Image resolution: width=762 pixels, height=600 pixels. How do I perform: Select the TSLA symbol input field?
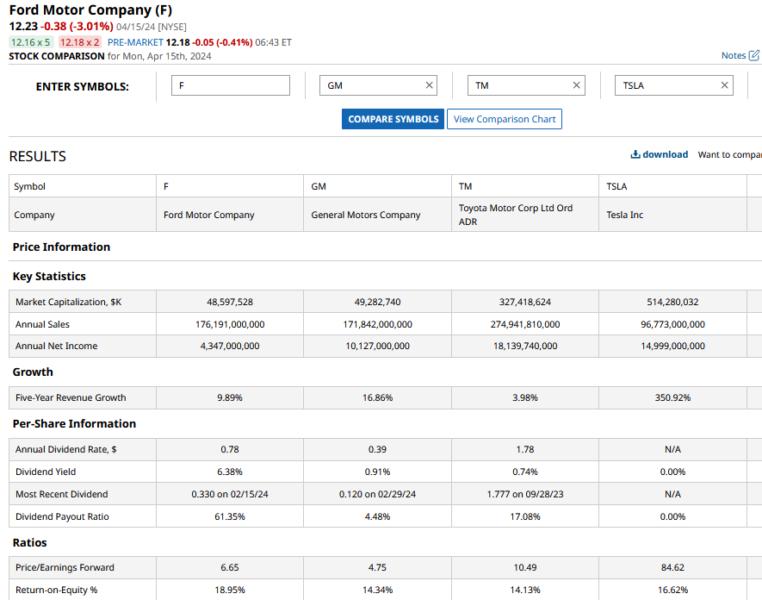coord(665,86)
